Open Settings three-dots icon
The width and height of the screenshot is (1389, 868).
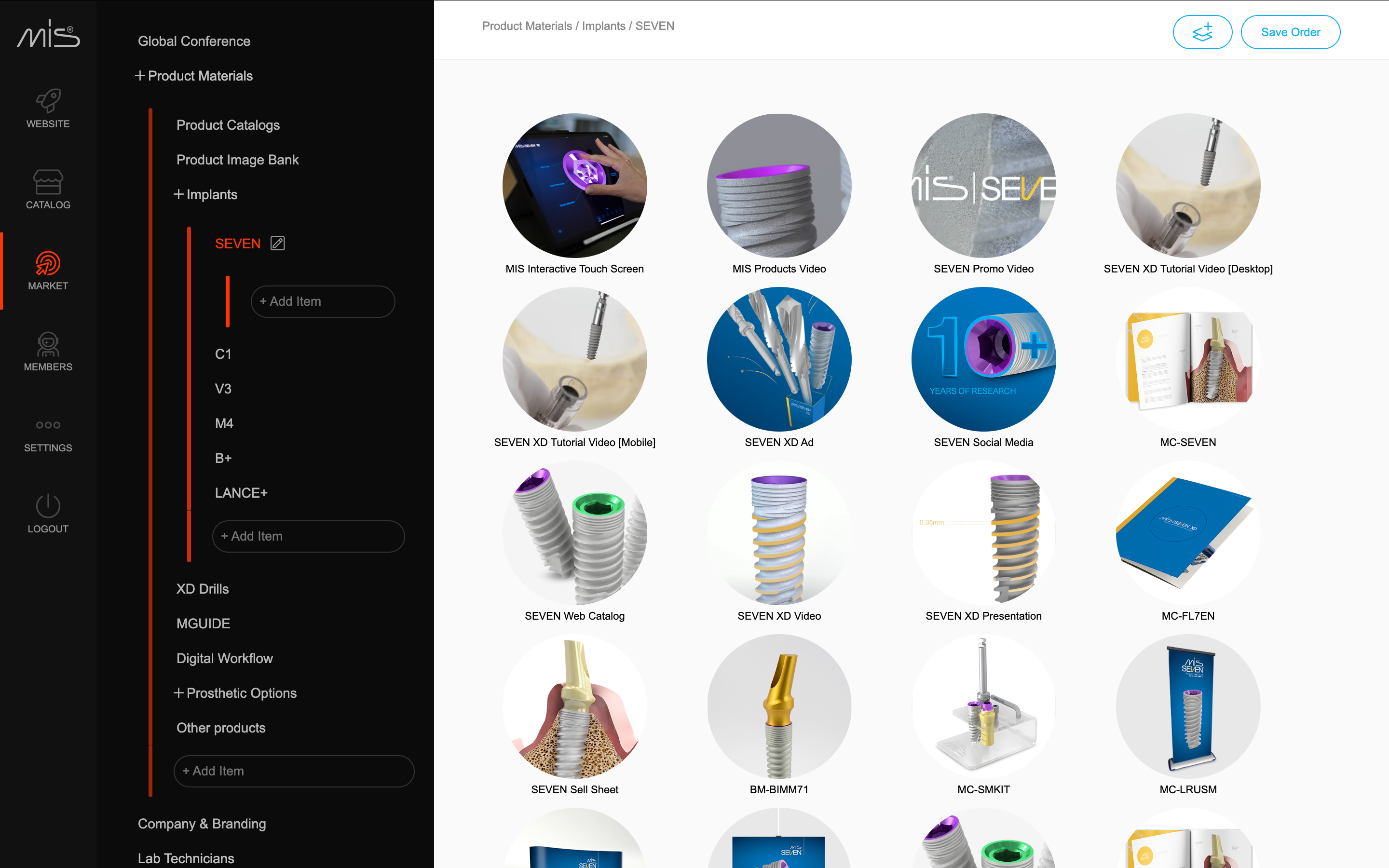(48, 425)
